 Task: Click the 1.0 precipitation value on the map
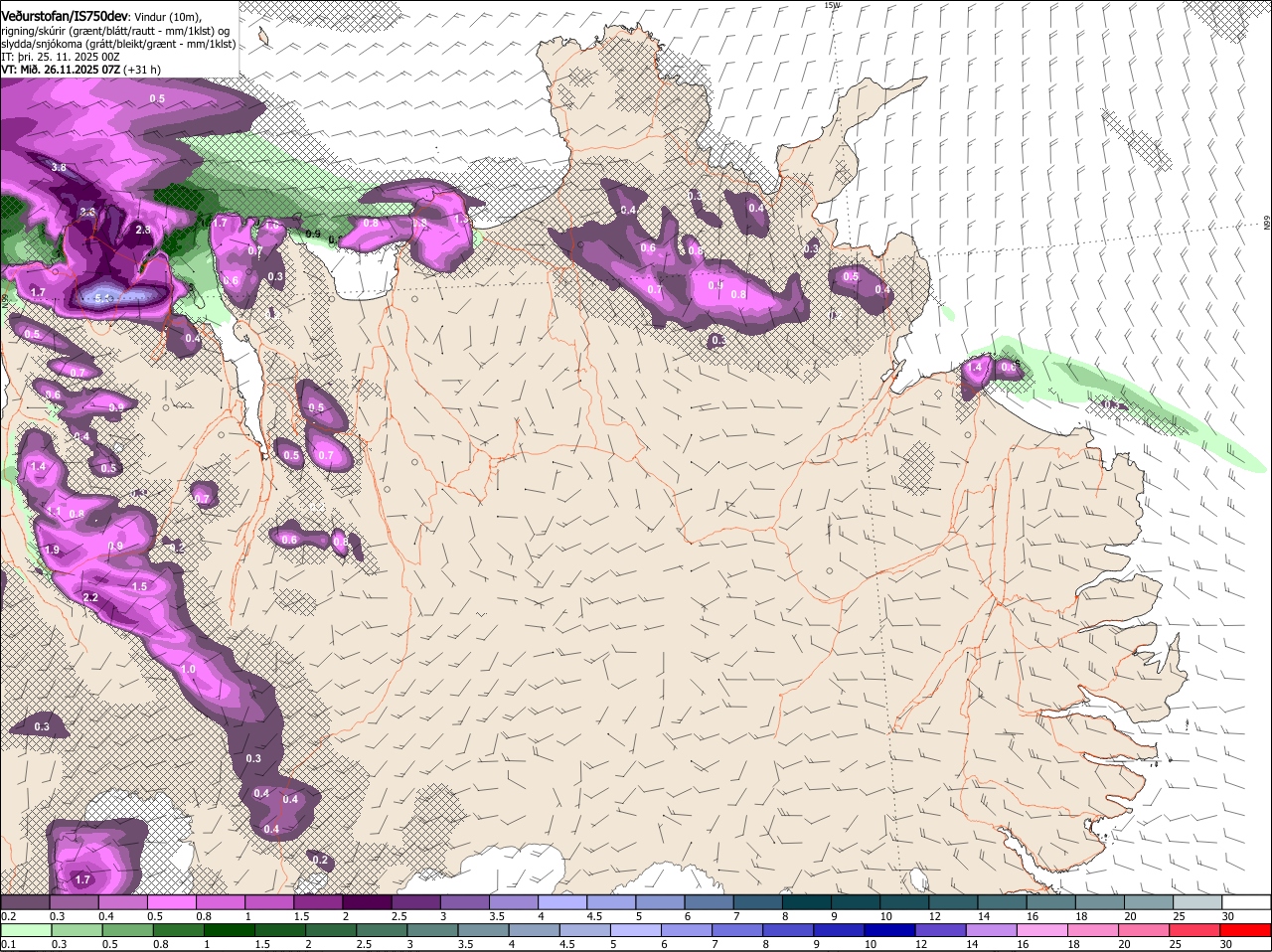[189, 670]
